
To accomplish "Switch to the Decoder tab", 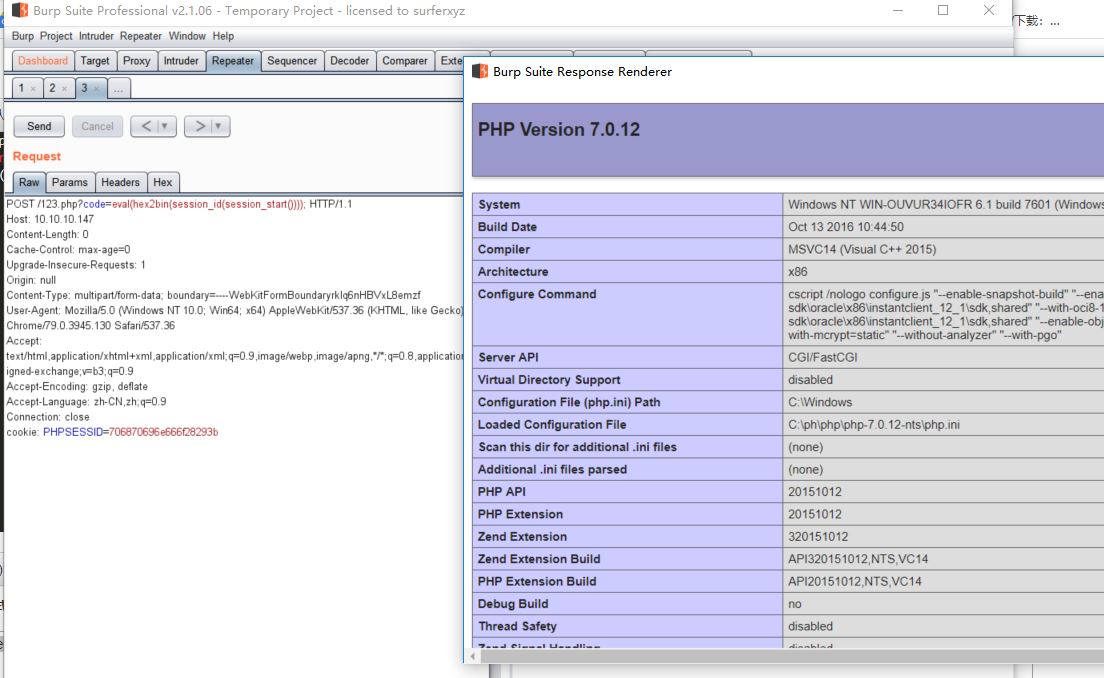I will (350, 61).
